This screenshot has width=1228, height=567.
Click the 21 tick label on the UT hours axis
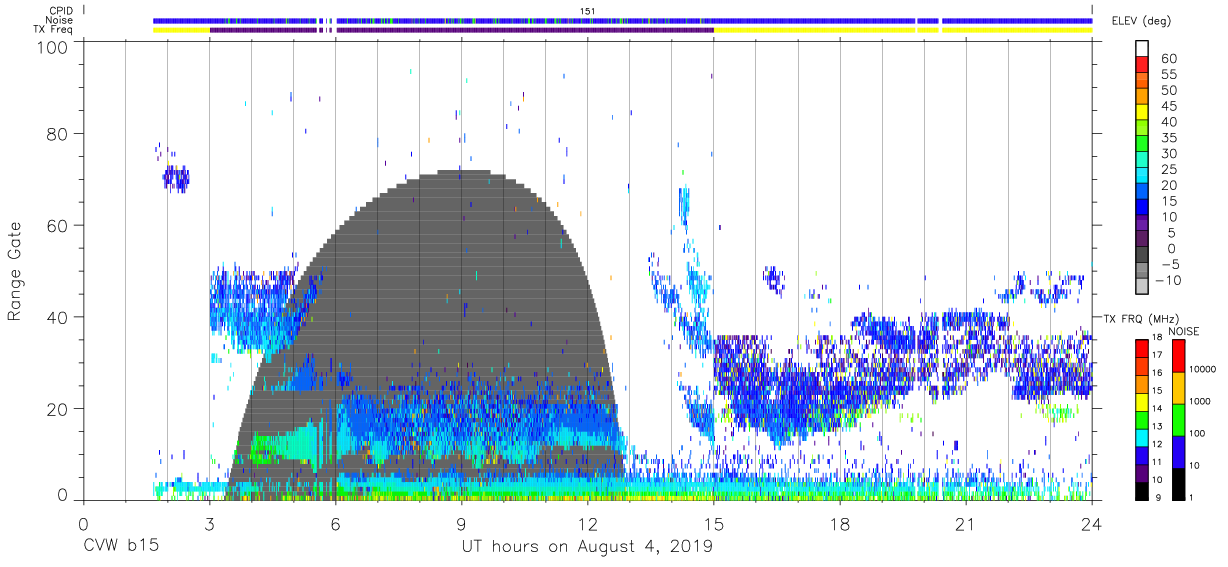[965, 524]
